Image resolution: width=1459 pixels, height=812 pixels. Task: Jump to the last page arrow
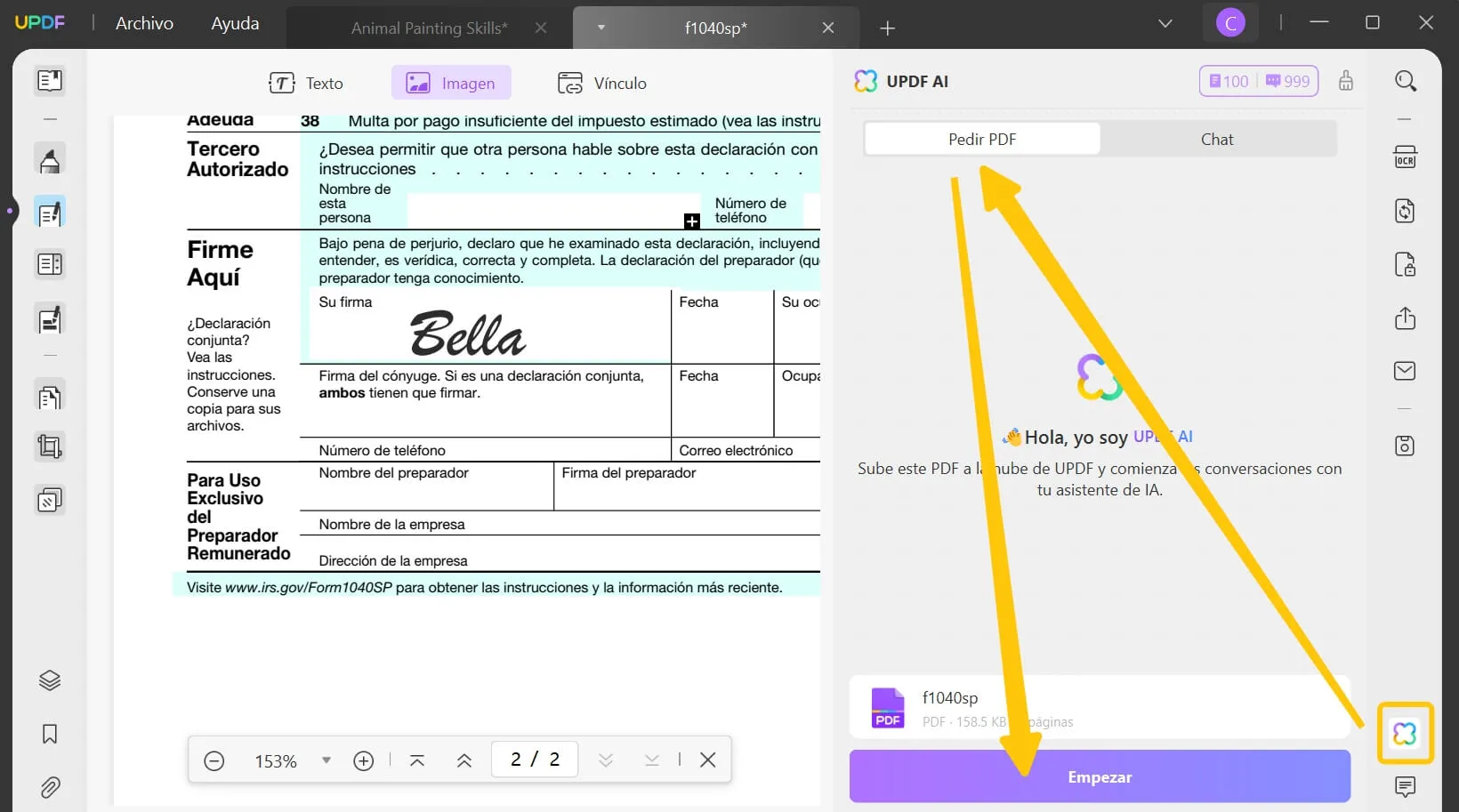pos(652,760)
